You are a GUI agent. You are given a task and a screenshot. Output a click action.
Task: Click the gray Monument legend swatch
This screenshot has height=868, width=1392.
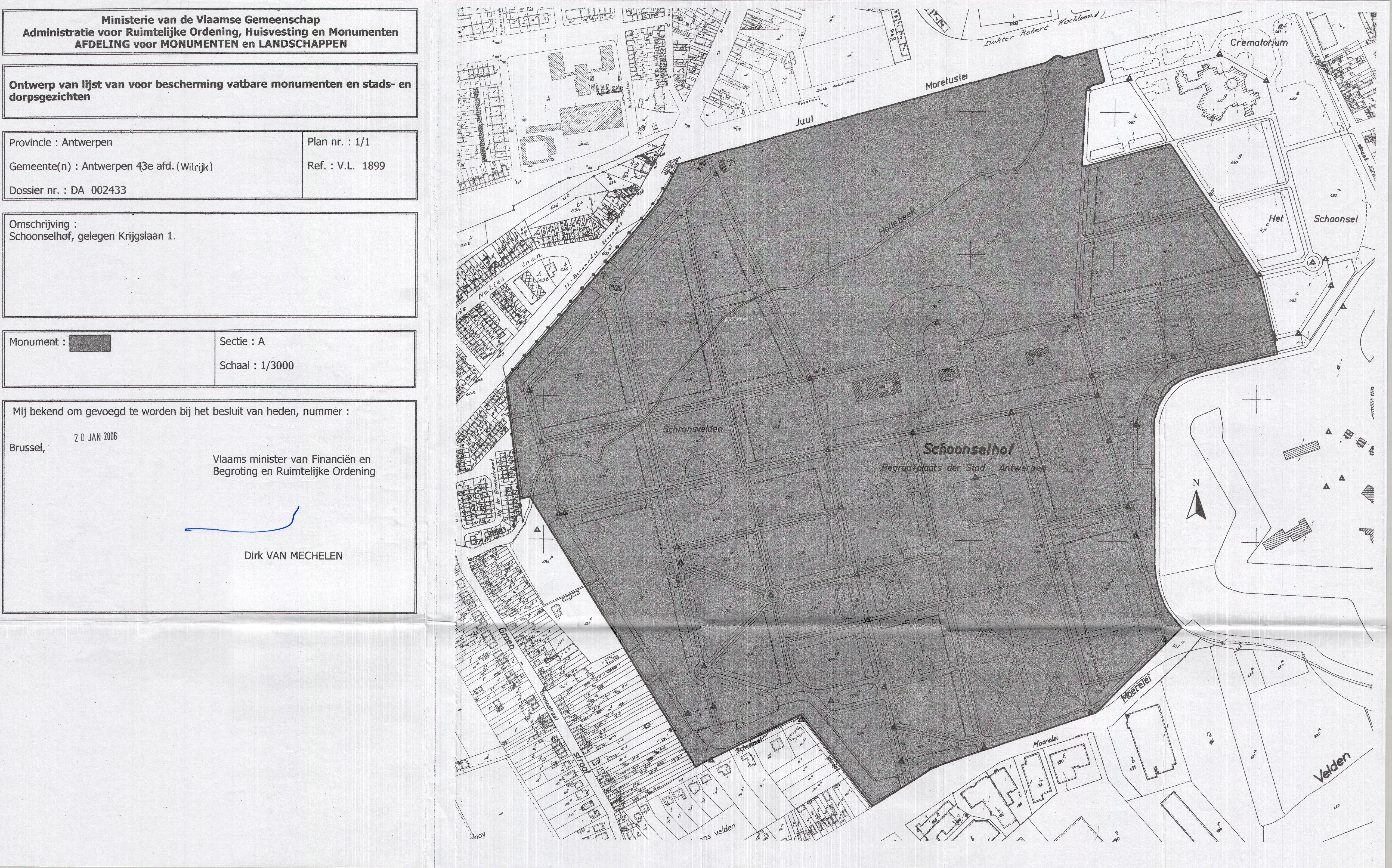coord(90,343)
